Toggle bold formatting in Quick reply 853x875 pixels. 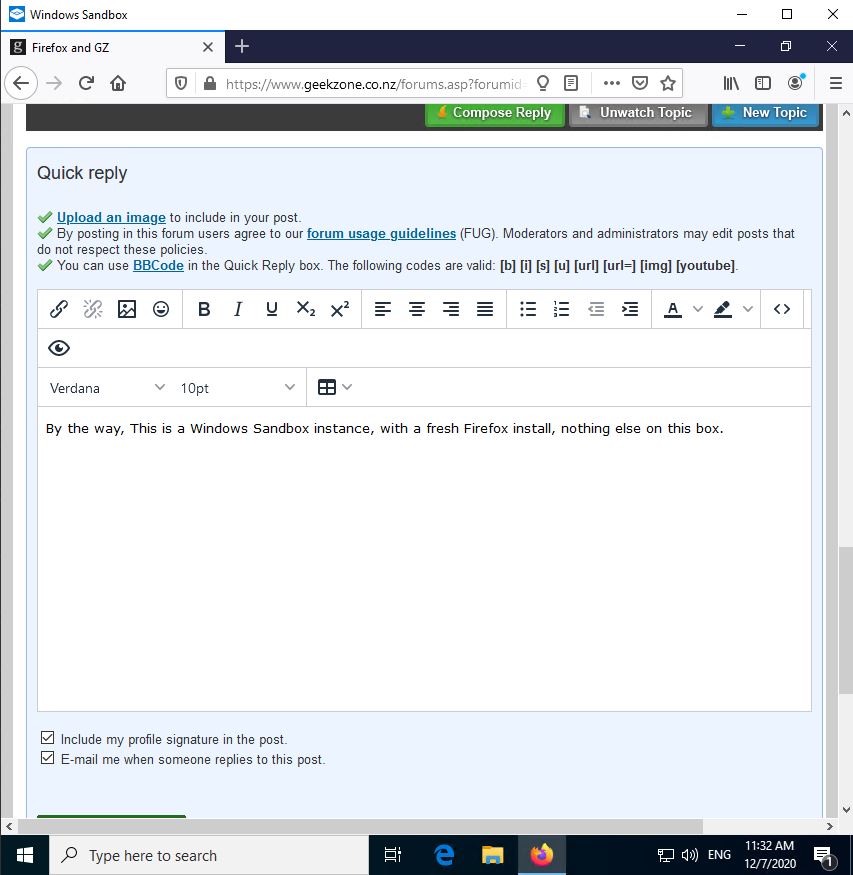coord(204,310)
